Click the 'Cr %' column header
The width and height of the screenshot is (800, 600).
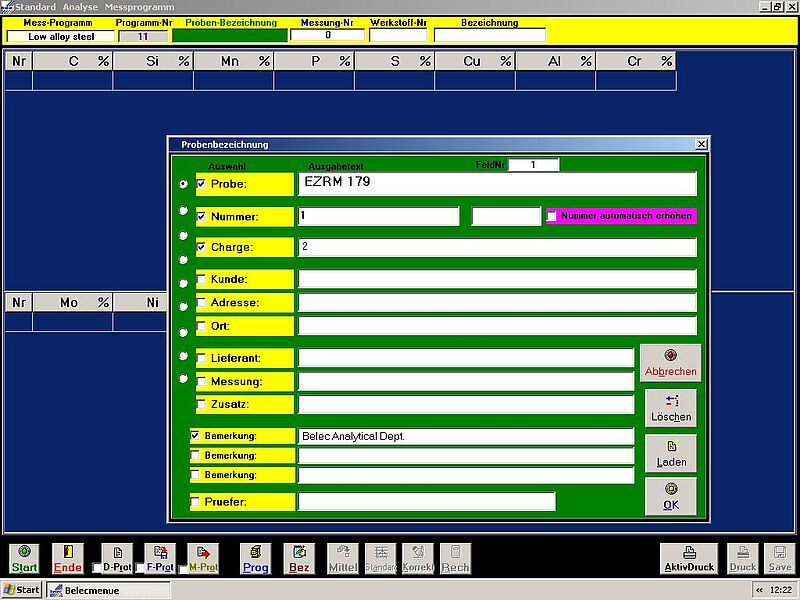point(636,62)
